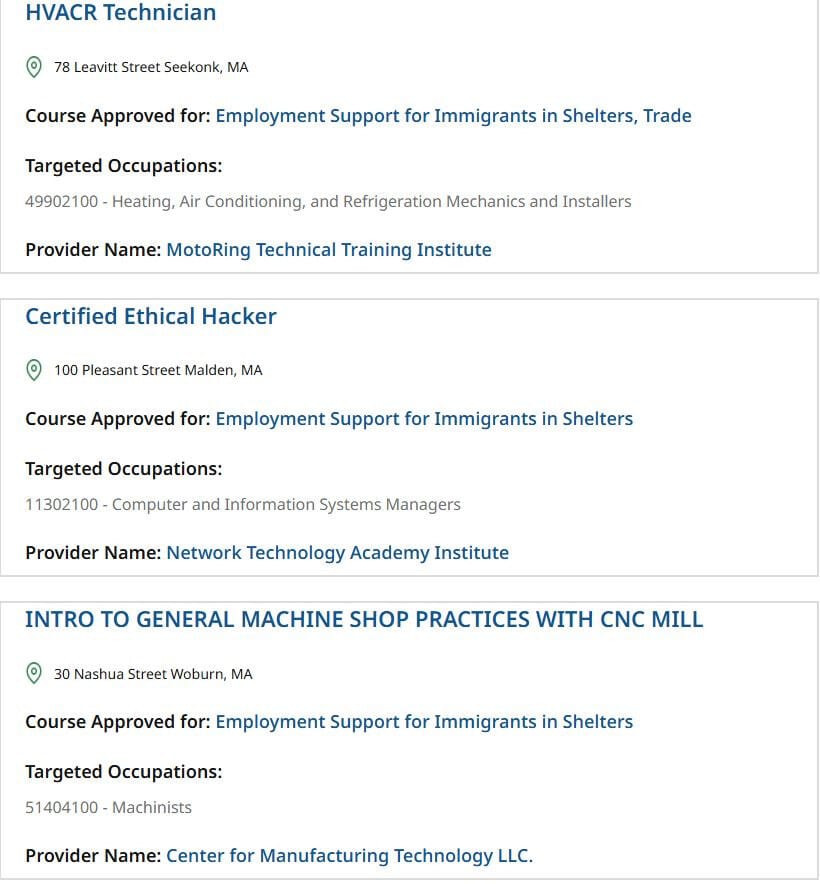Select the 100 Pleasant Street Malden address
This screenshot has height=884, width=820.
pyautogui.click(x=158, y=370)
